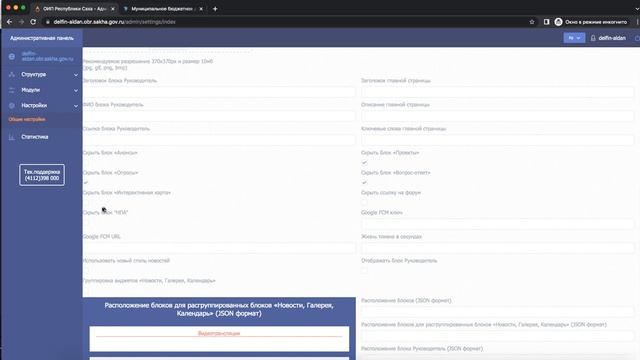Click Жизнь токена в секундах input
Image resolution: width=640 pixels, height=360 pixels.
pos(498,248)
